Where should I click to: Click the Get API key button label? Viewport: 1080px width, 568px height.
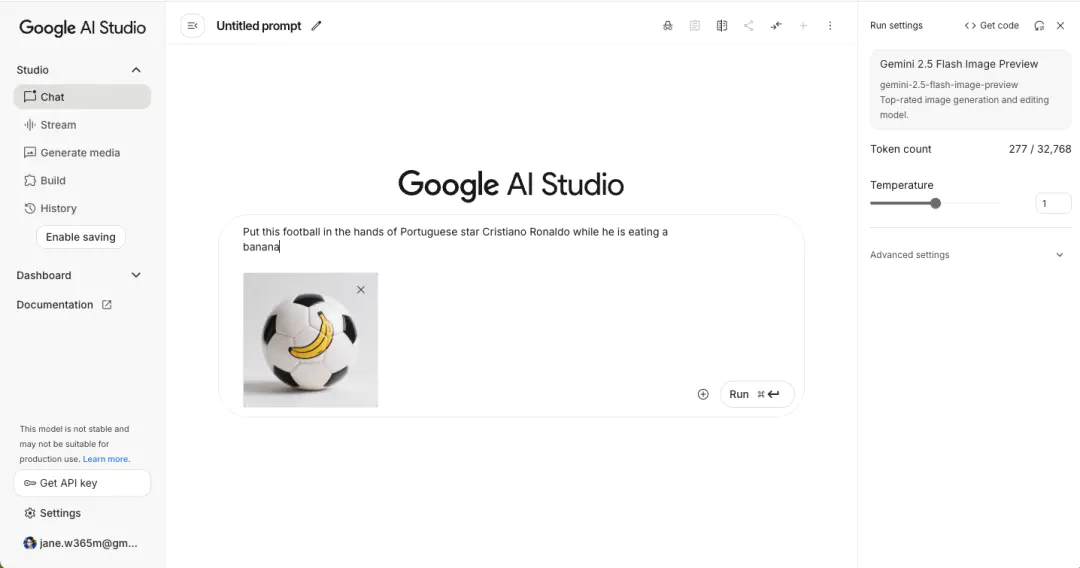point(68,483)
